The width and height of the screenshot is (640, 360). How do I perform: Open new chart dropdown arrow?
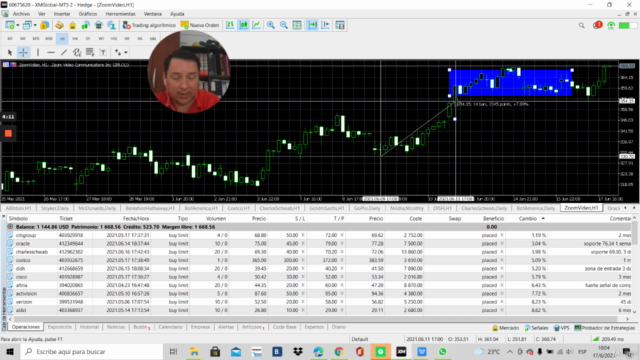pos(18,25)
